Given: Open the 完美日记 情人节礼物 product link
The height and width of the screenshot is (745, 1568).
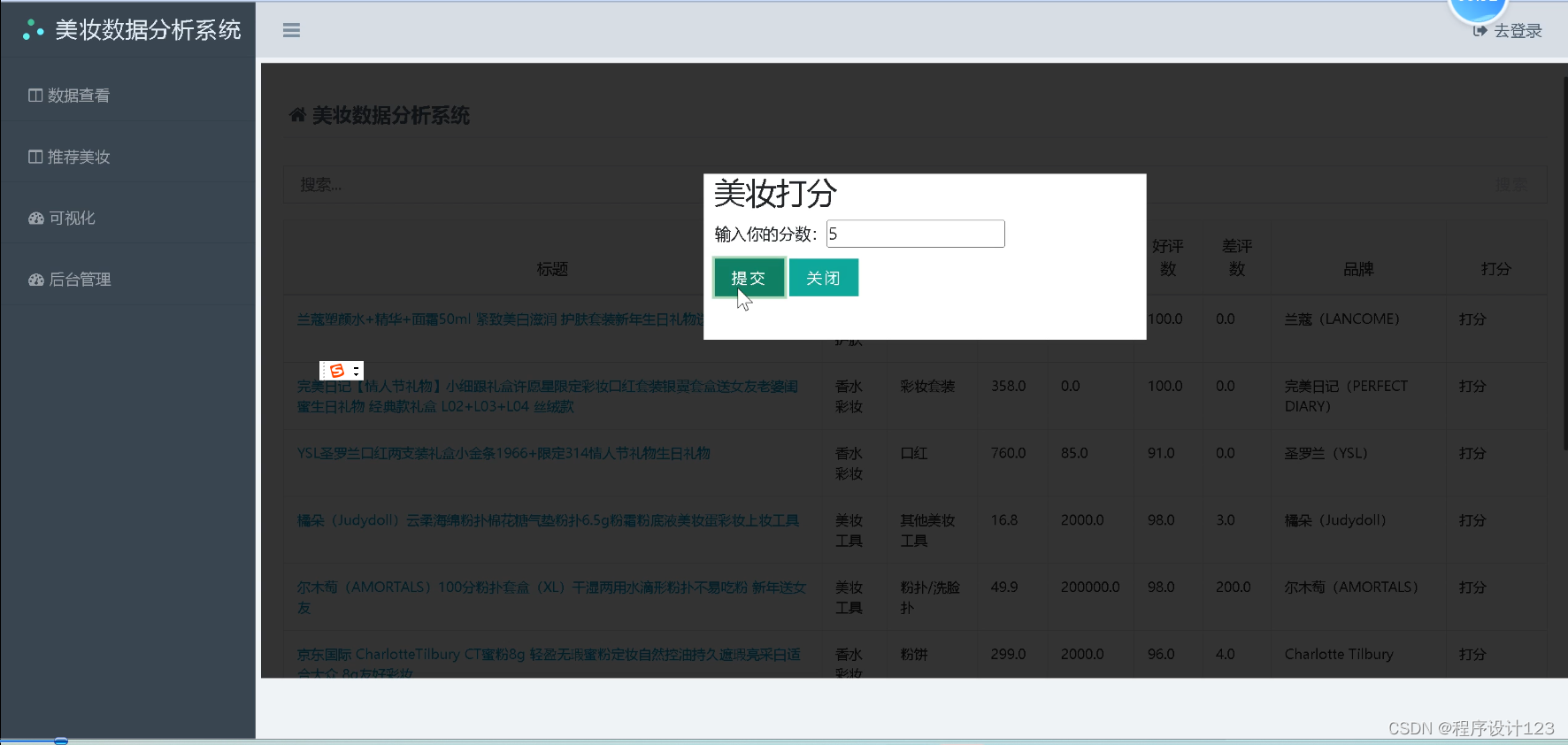Looking at the screenshot, I should [547, 396].
